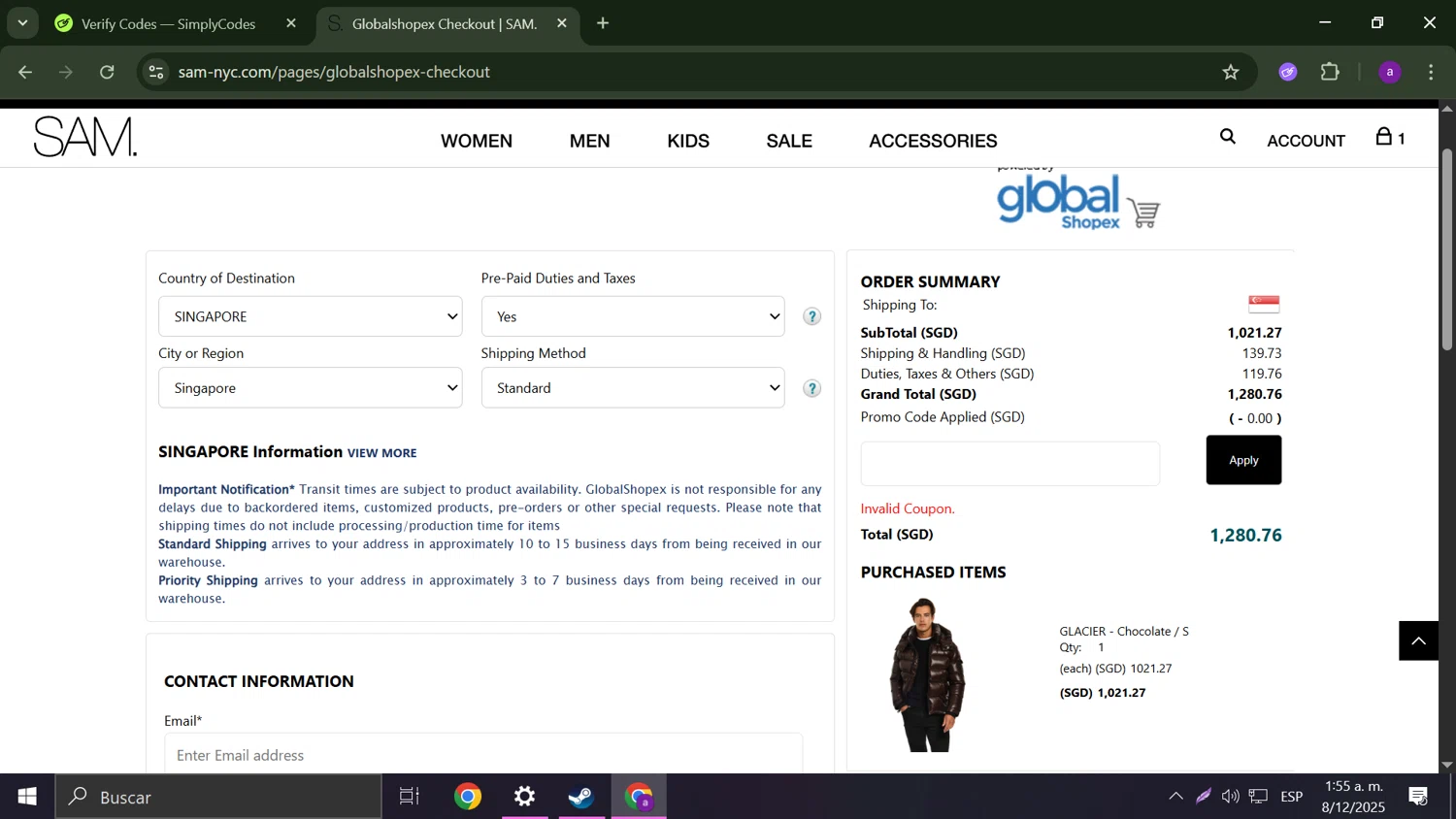This screenshot has width=1456, height=819.
Task: Bookmark this page with star icon
Action: tap(1231, 72)
